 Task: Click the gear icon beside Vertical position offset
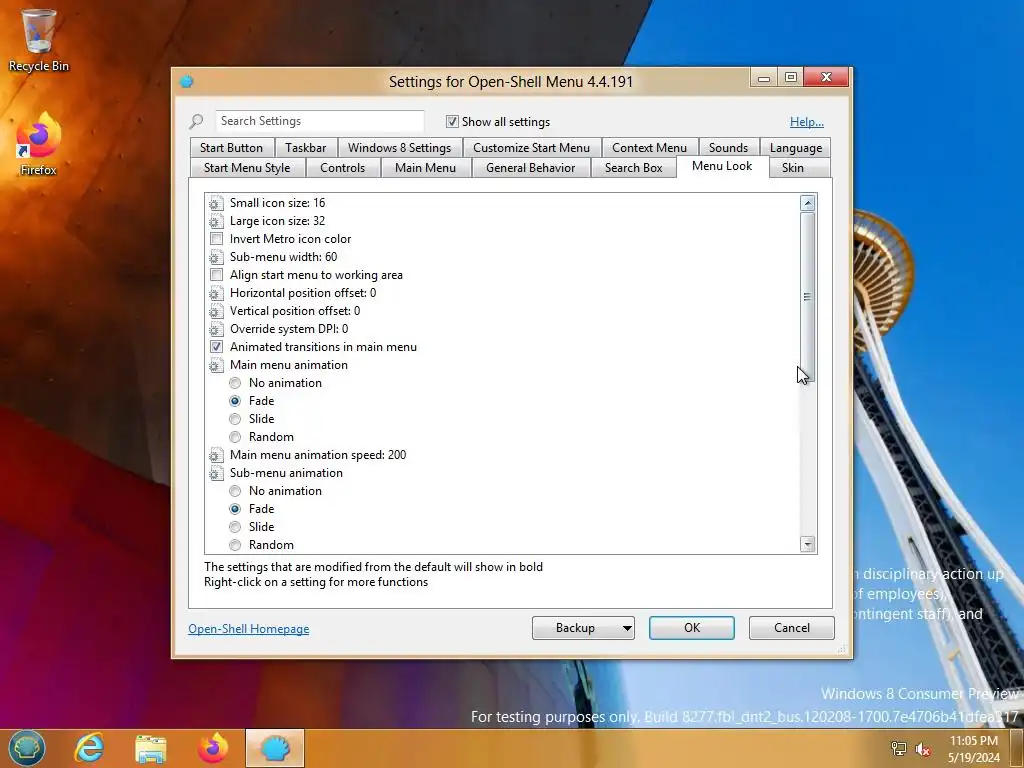tap(216, 312)
